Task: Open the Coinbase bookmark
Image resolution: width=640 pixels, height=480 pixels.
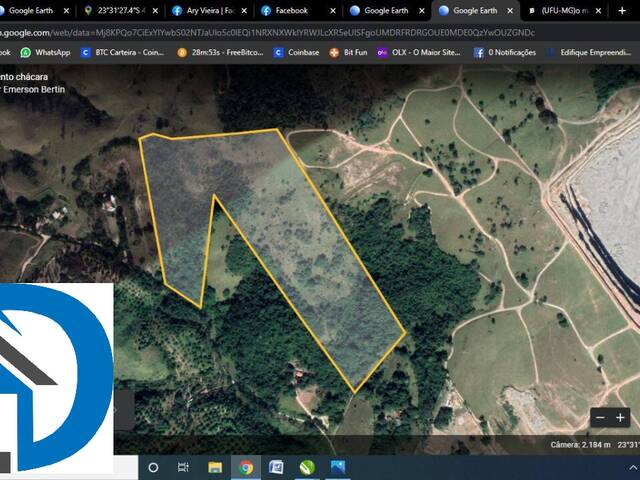Action: point(296,52)
